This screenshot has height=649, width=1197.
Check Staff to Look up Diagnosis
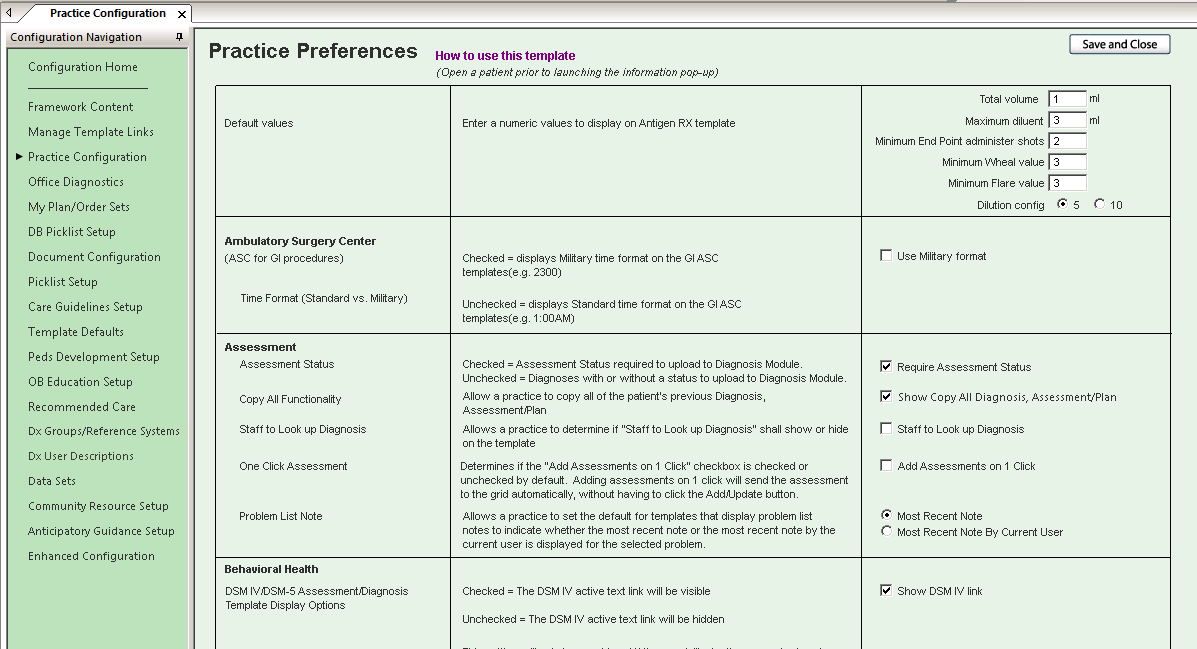[x=886, y=428]
